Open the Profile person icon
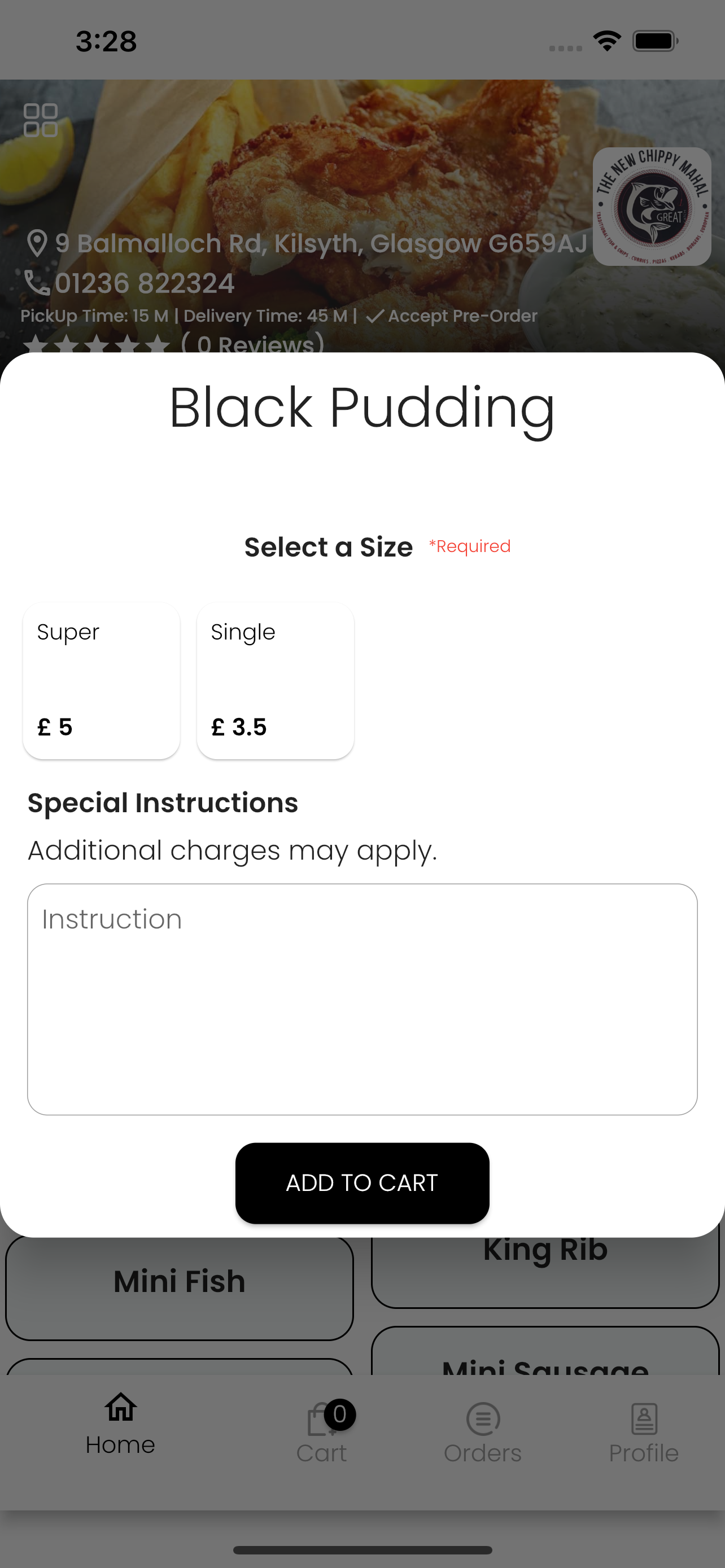Screen dimensions: 725x1568 (644, 1419)
